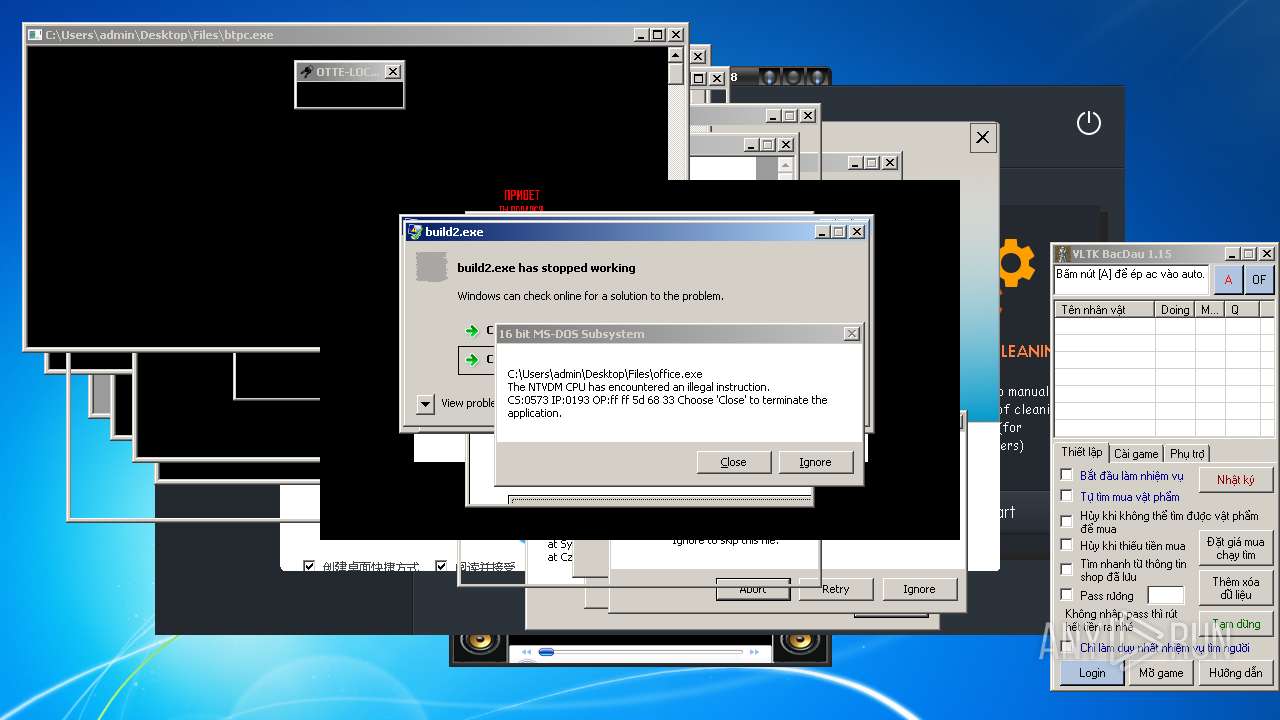Click Ignore in 16 bit MS-DOS Subsystem dialog
This screenshot has height=720, width=1280.
pyautogui.click(x=815, y=462)
